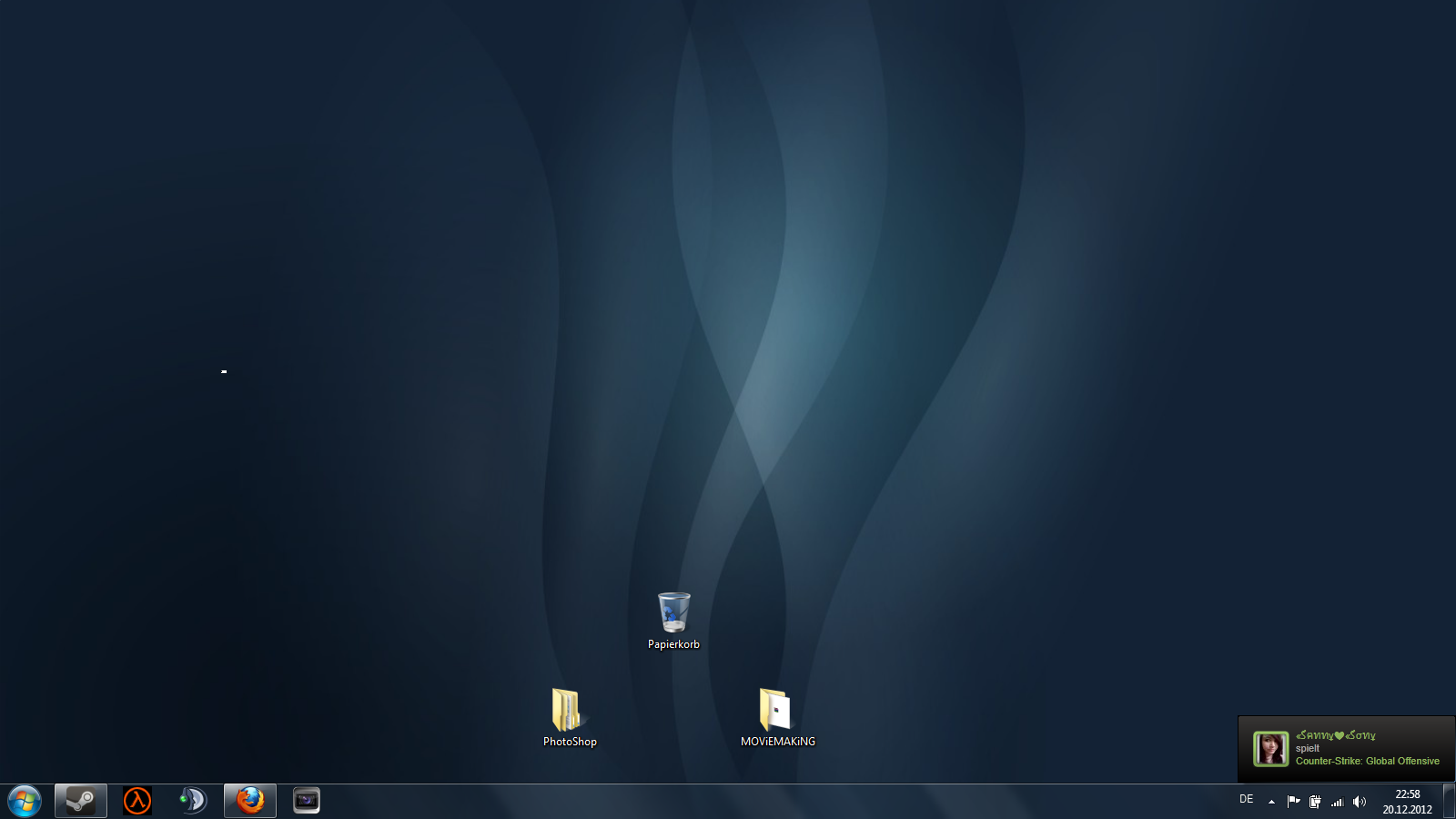
Task: Open TeamSpeak from the taskbar
Action: tap(193, 801)
